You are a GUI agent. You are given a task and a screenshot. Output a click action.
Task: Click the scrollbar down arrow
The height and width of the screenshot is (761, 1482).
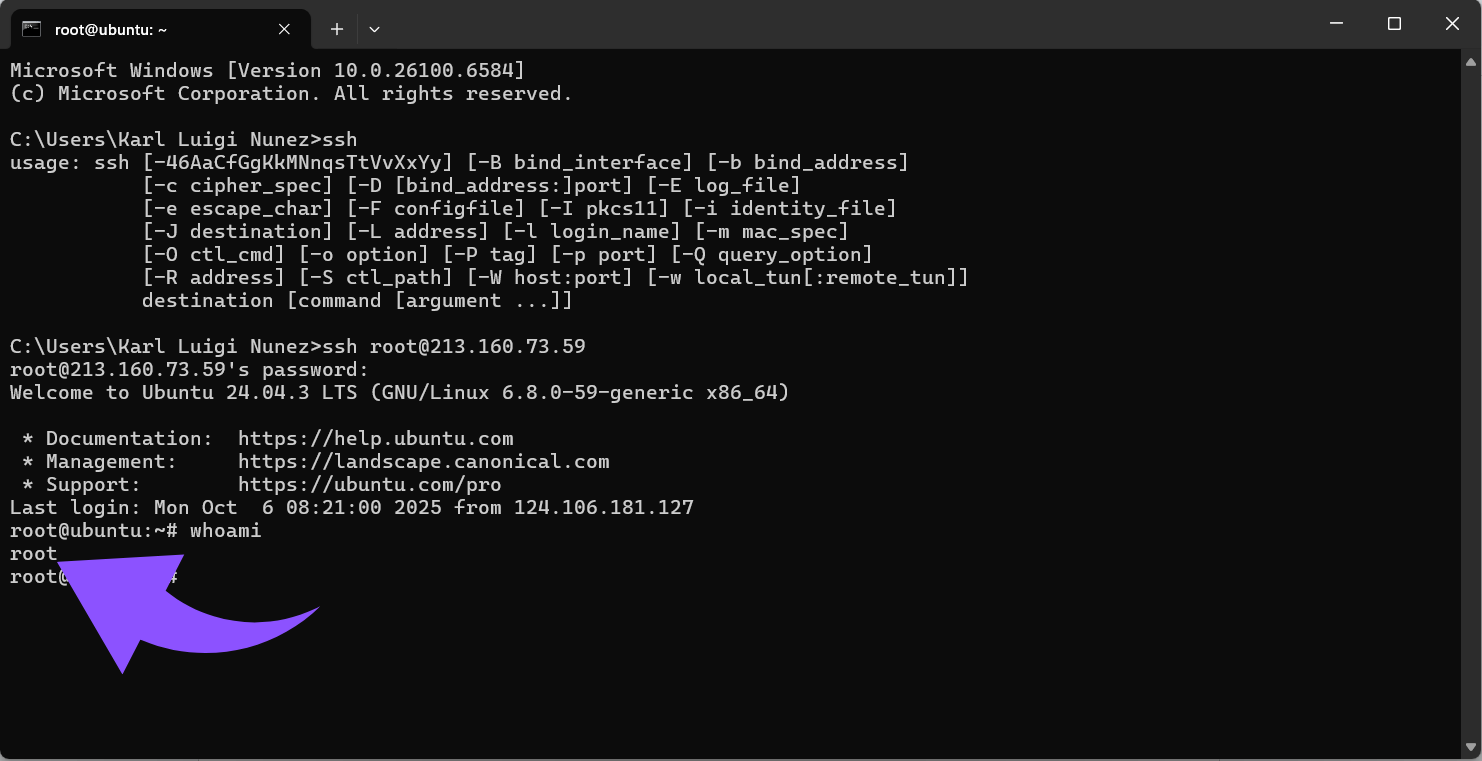click(x=1472, y=746)
